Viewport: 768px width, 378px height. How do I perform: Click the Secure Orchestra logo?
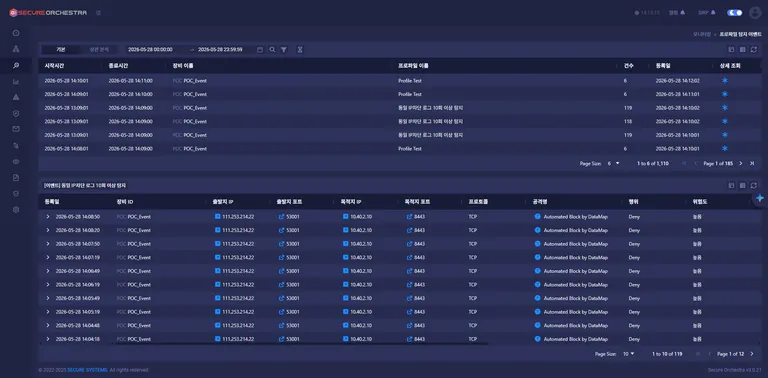coord(48,13)
